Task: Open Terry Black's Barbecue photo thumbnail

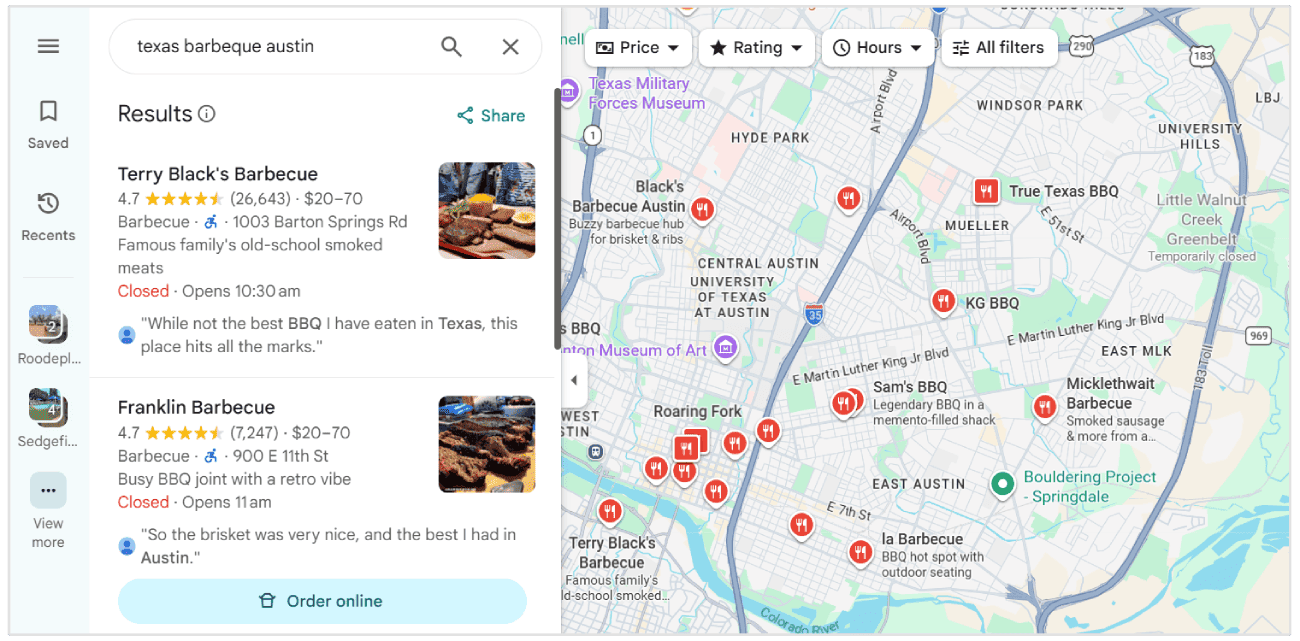Action: click(487, 211)
